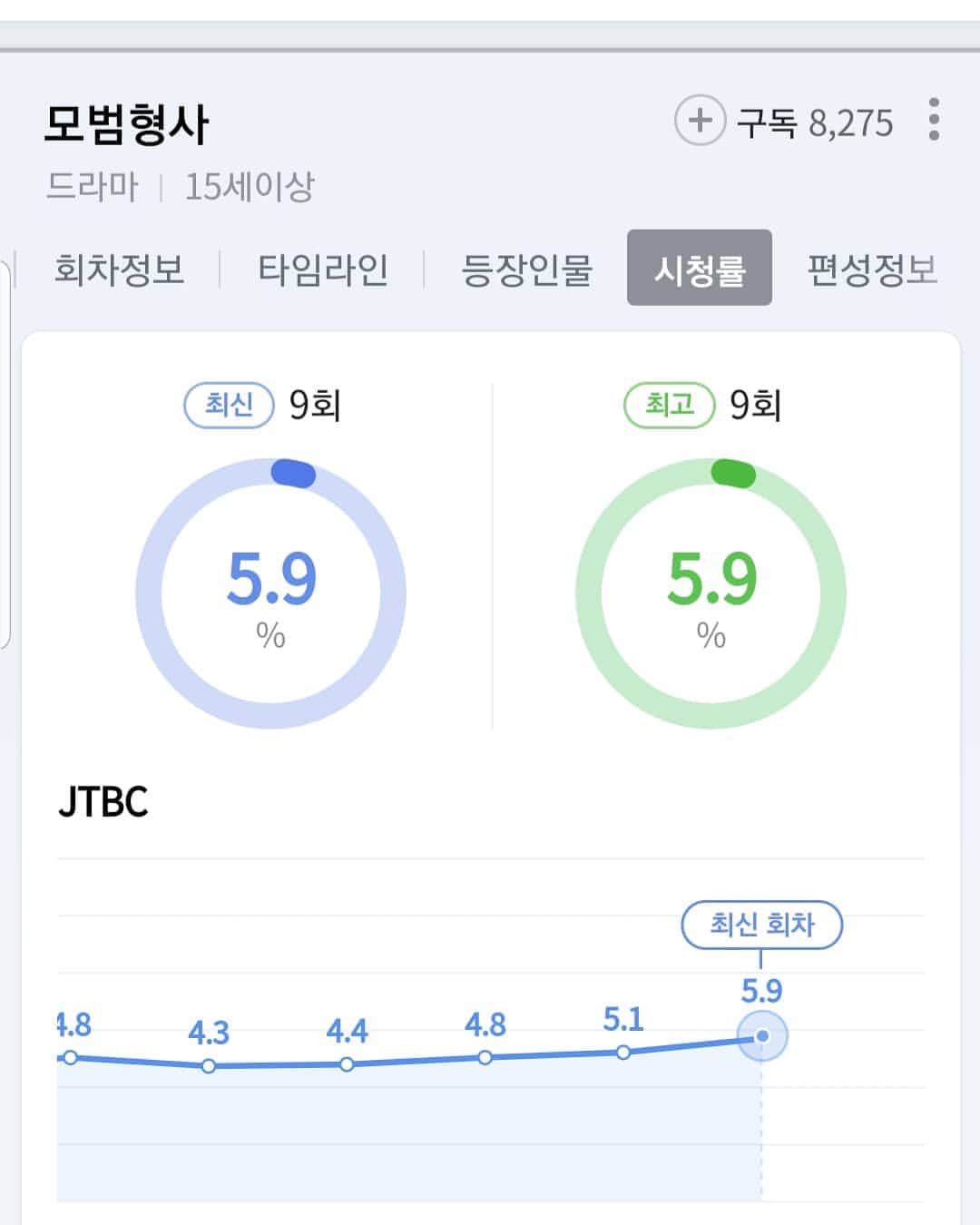Click the JTBC channel heading
This screenshot has height=1225, width=980.
click(x=103, y=802)
